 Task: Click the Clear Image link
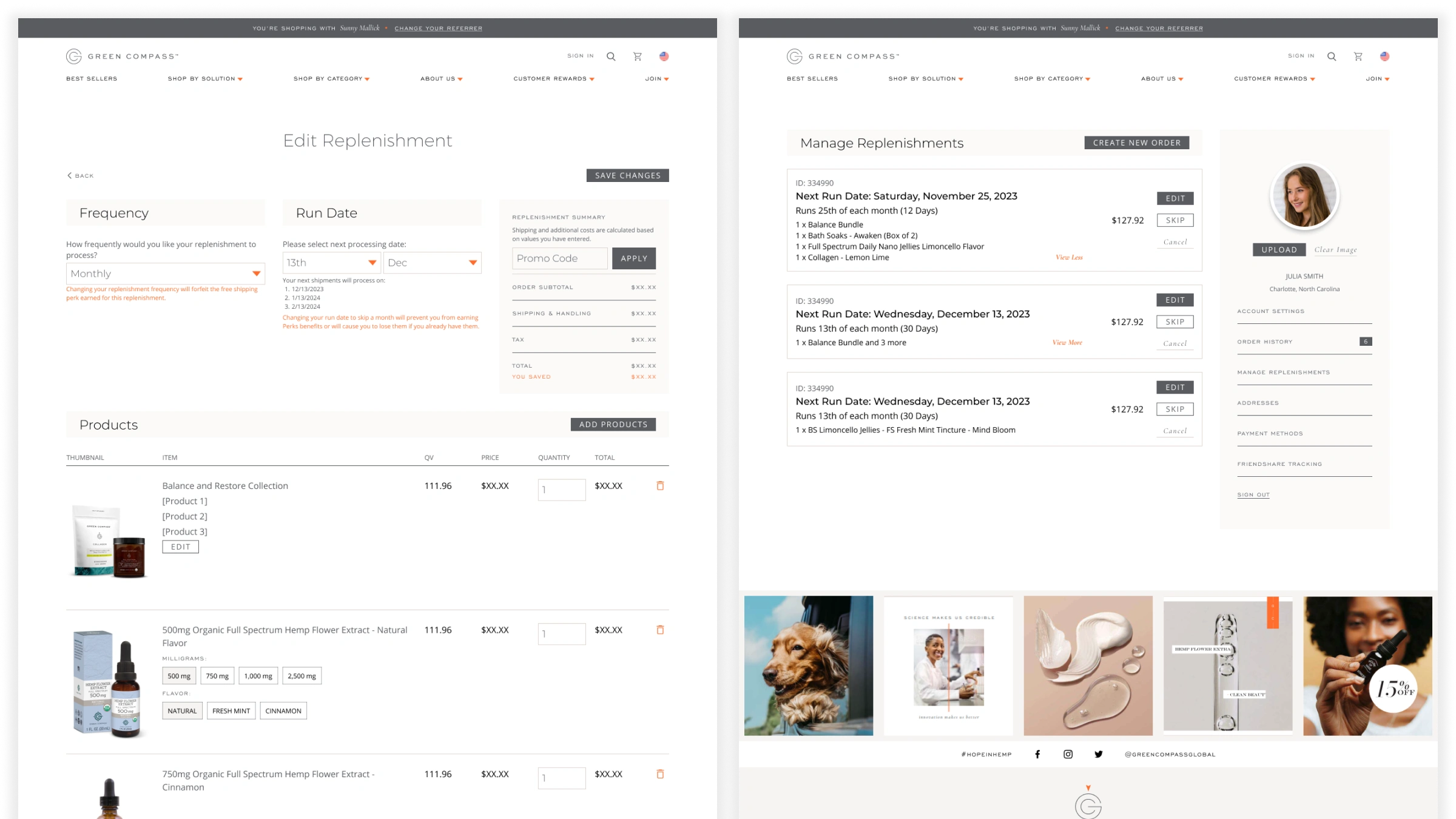click(x=1335, y=250)
